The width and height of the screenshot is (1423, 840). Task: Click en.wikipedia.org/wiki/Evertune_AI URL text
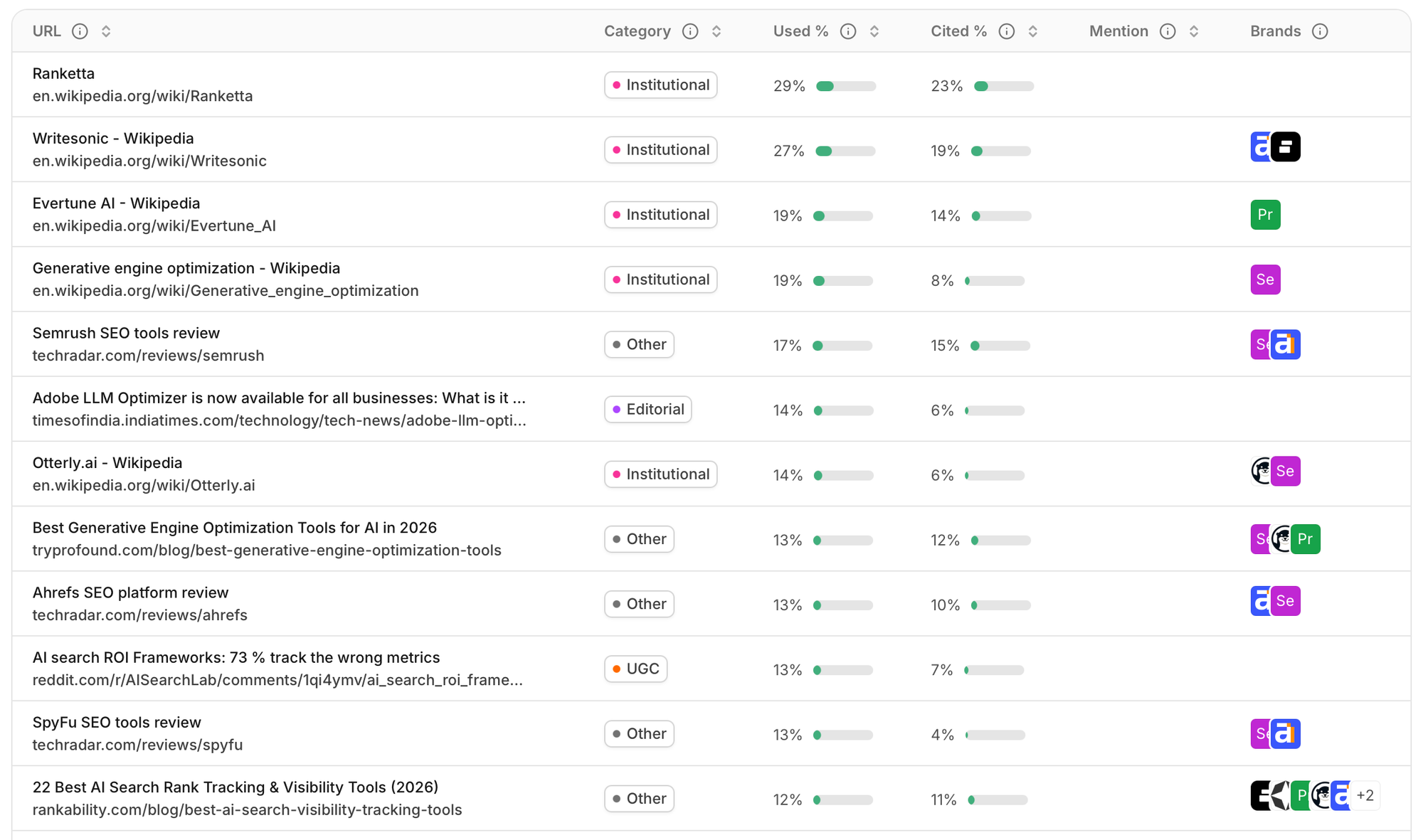point(154,226)
